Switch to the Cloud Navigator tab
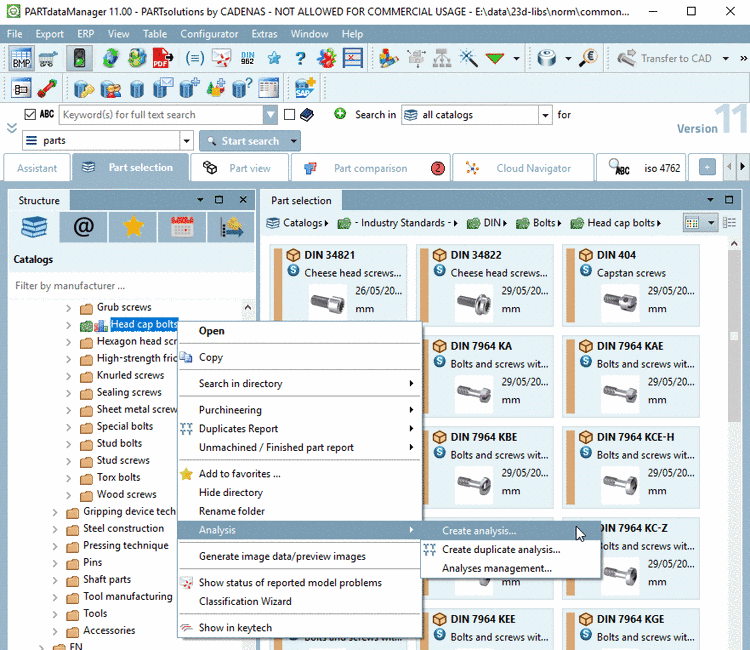750x650 pixels. click(523, 168)
